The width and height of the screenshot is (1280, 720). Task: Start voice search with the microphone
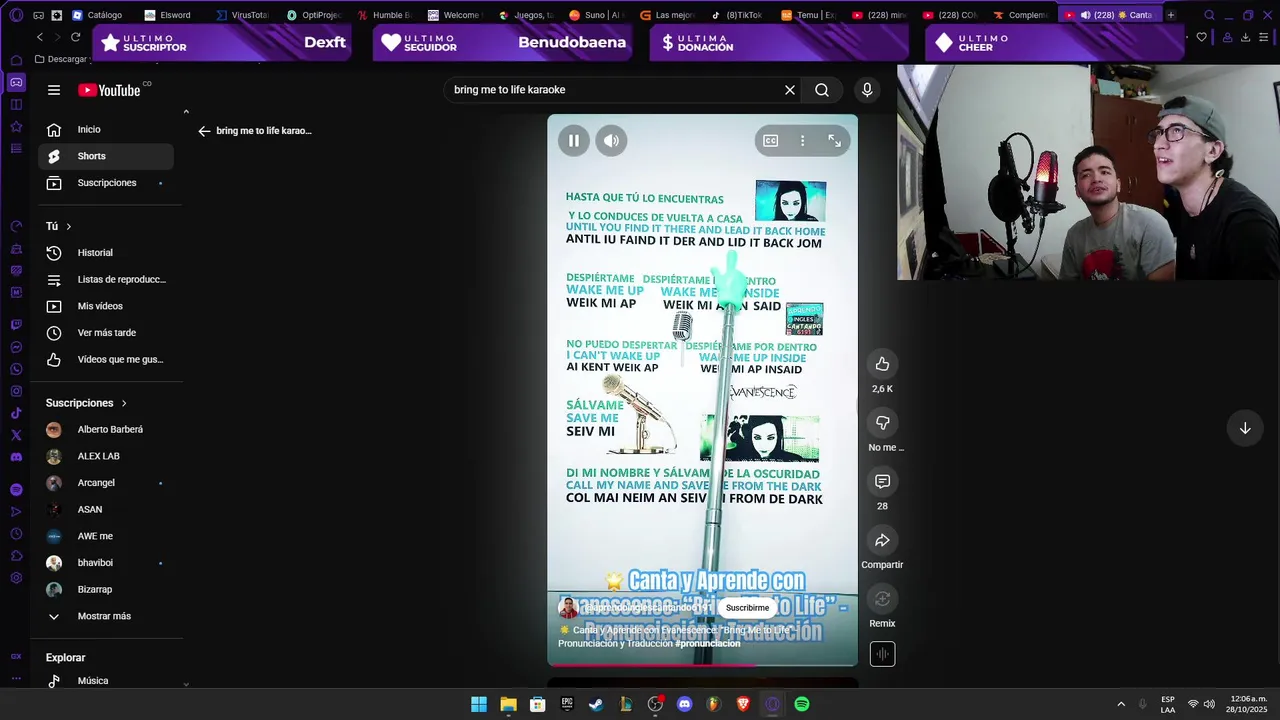867,90
